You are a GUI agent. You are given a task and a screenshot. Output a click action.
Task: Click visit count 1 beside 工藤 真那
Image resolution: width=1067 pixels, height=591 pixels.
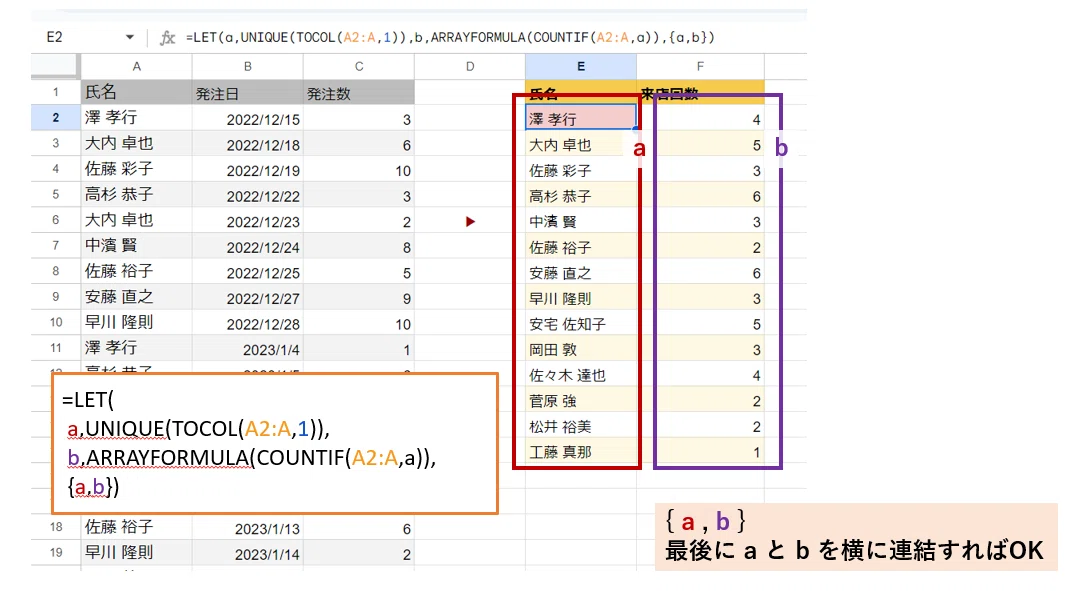(x=700, y=452)
